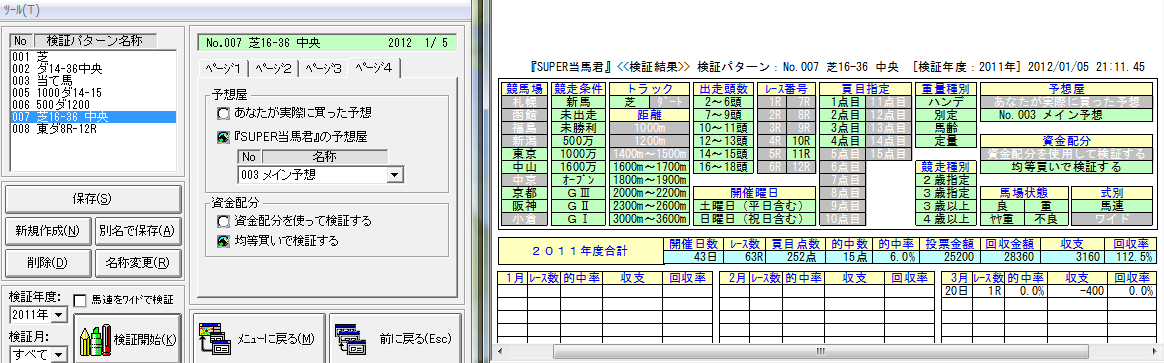Click the 中山 racecourse cell in report
The width and height of the screenshot is (1164, 363).
tap(526, 167)
